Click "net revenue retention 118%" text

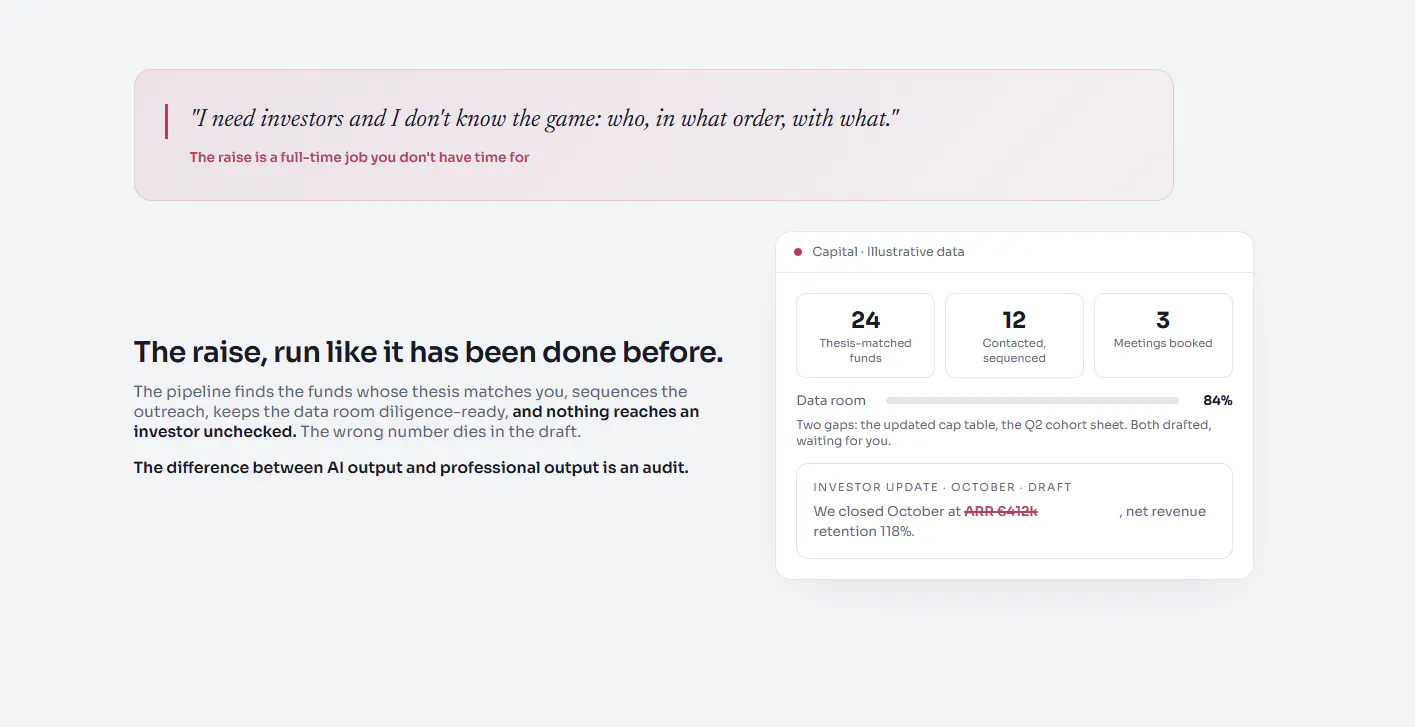pyautogui.click(x=1010, y=521)
